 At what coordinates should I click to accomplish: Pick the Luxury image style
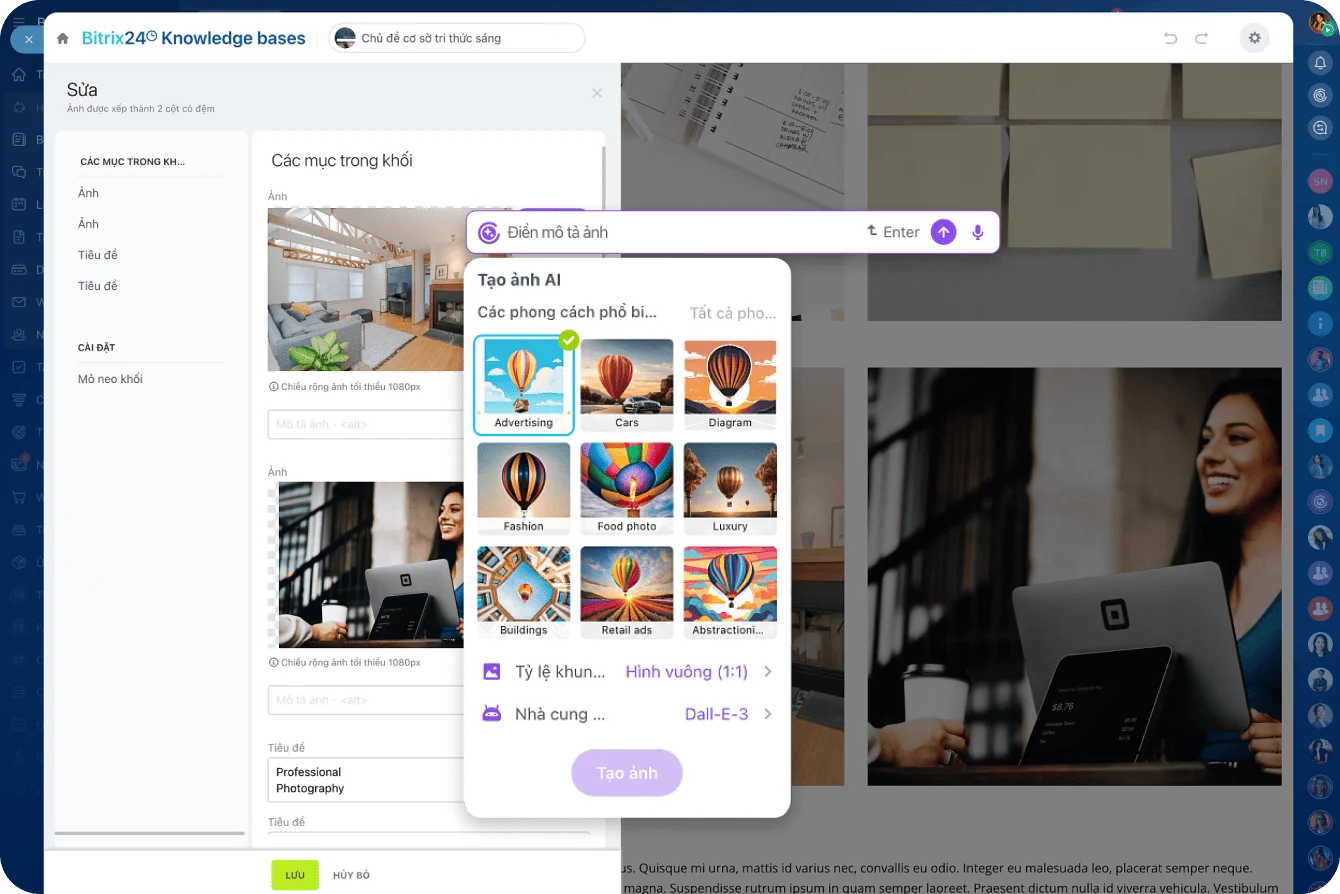click(730, 488)
